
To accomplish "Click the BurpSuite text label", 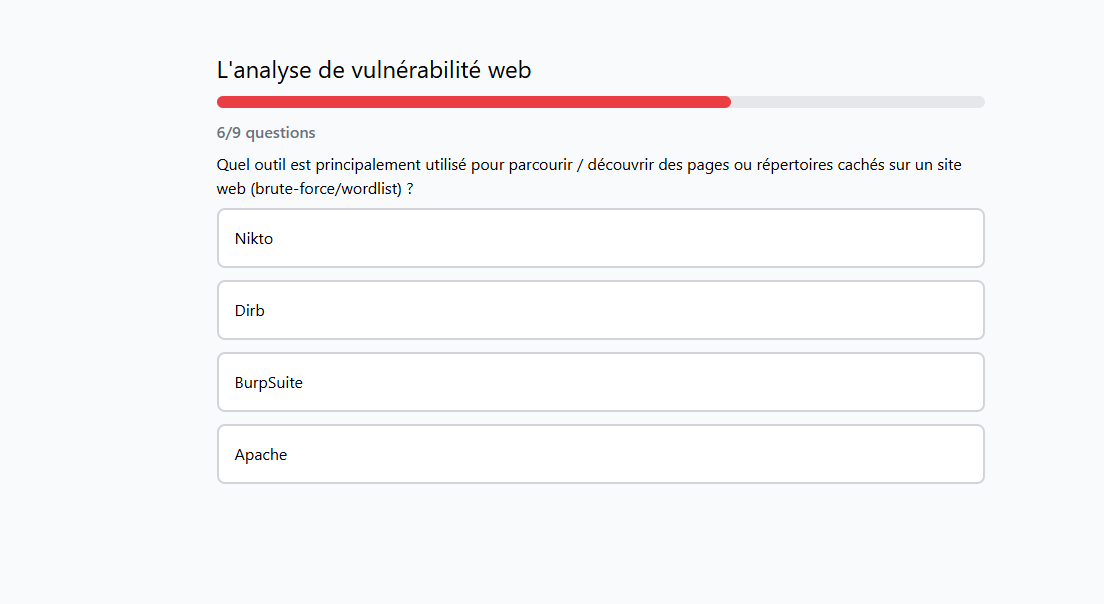I will 269,382.
